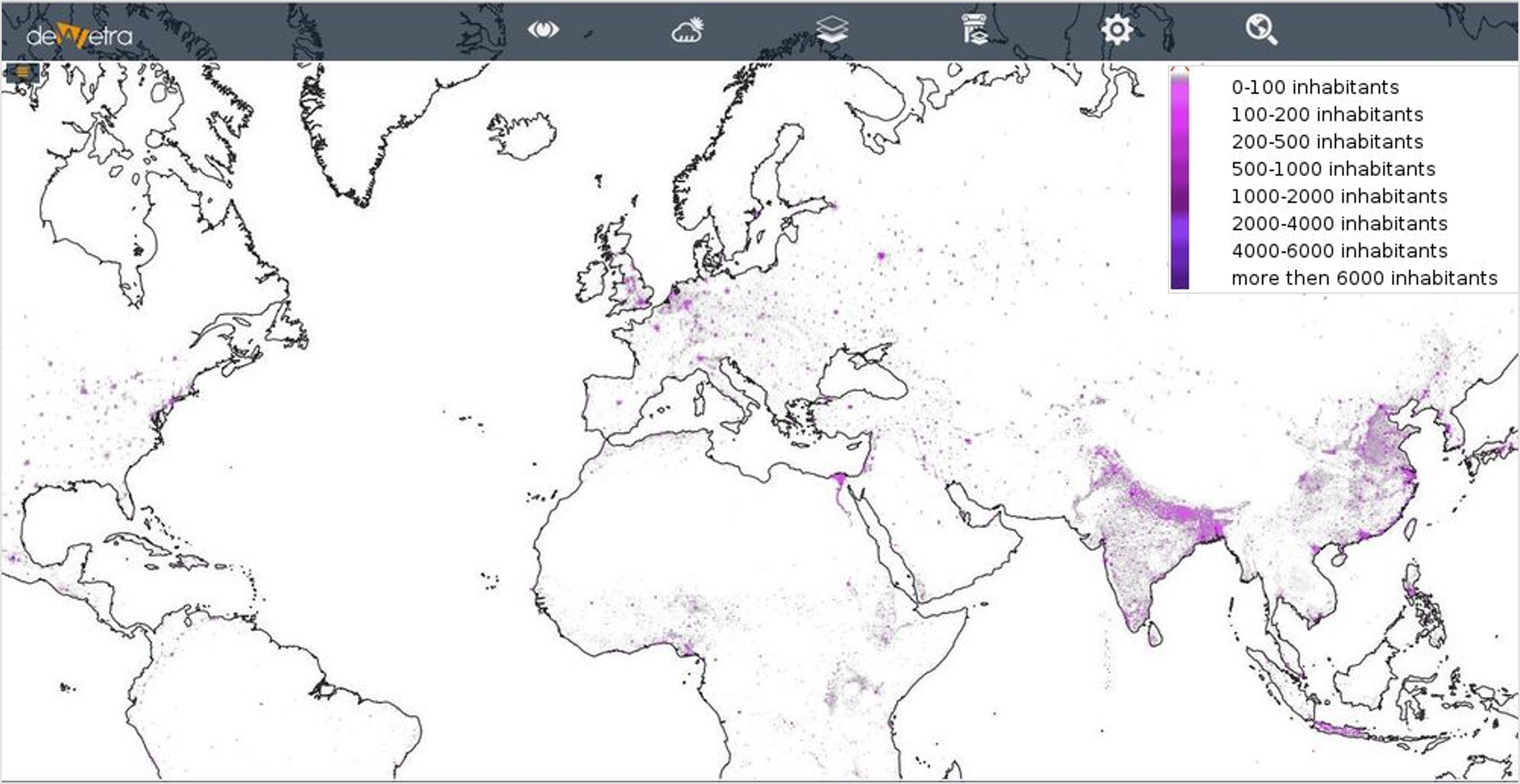
Task: Click '4000-6000 inhabitants' legend label
Action: coord(1339,251)
